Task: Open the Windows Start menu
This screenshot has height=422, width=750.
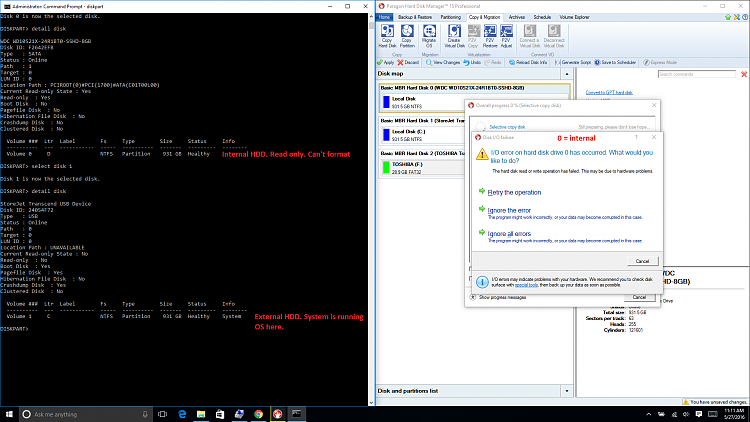Action: coord(9,414)
